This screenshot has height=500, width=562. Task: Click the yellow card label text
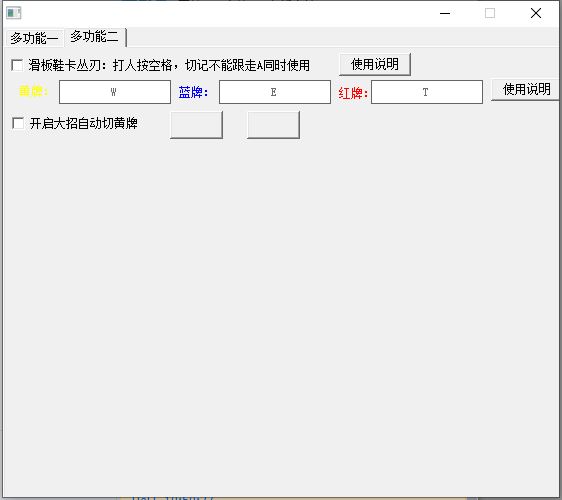click(x=33, y=92)
